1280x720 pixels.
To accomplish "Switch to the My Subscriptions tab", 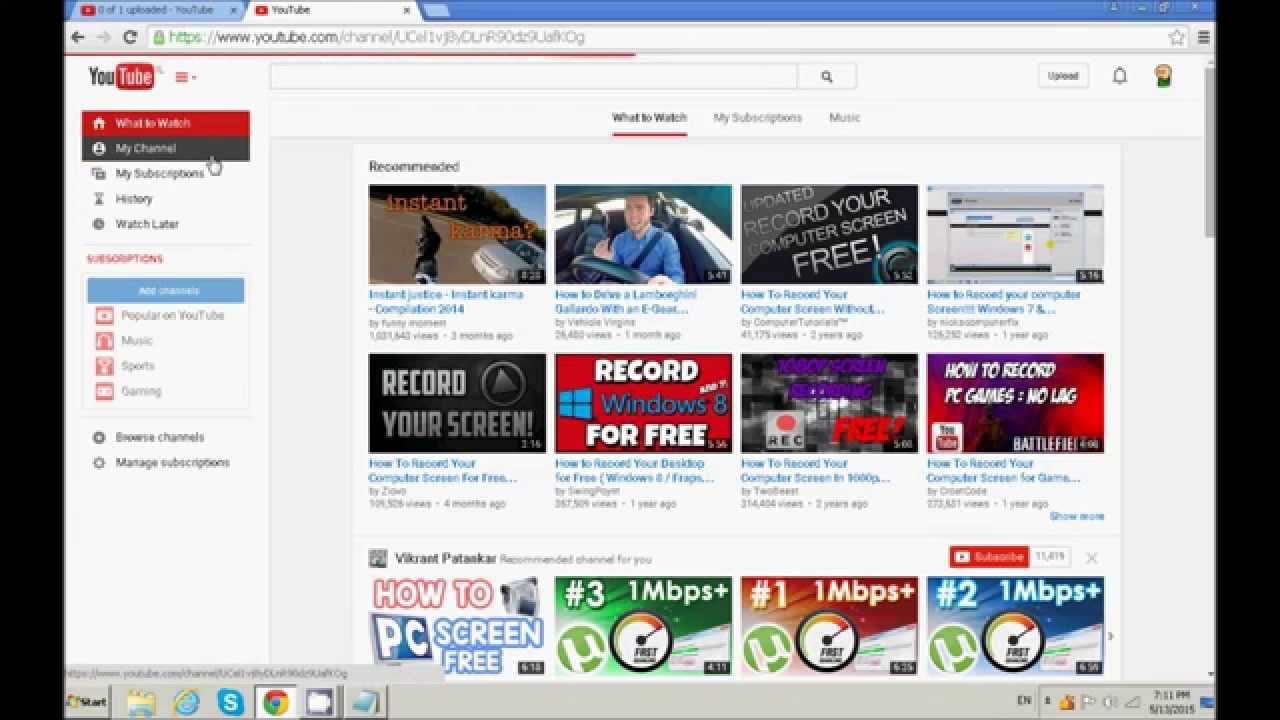I will pos(758,117).
